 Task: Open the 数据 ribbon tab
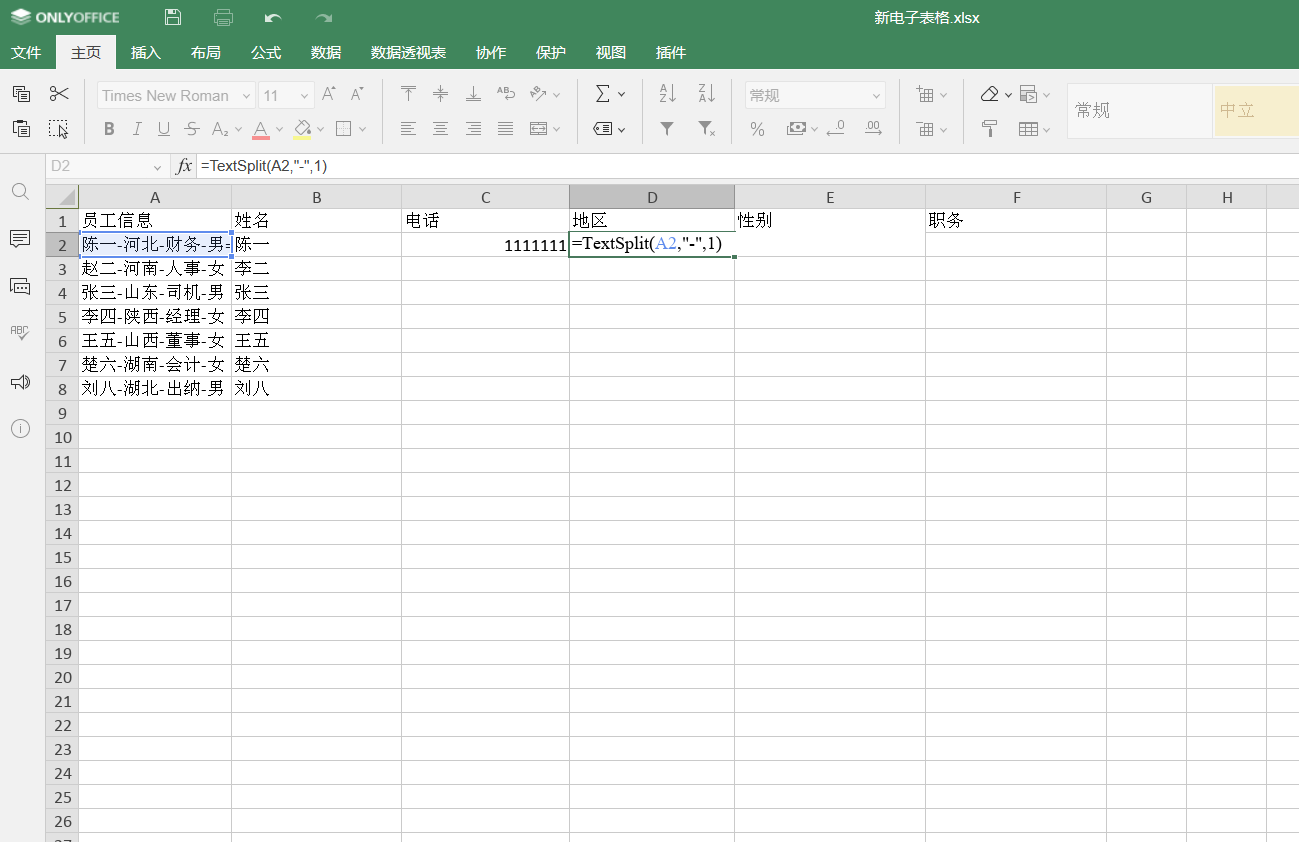pyautogui.click(x=325, y=52)
